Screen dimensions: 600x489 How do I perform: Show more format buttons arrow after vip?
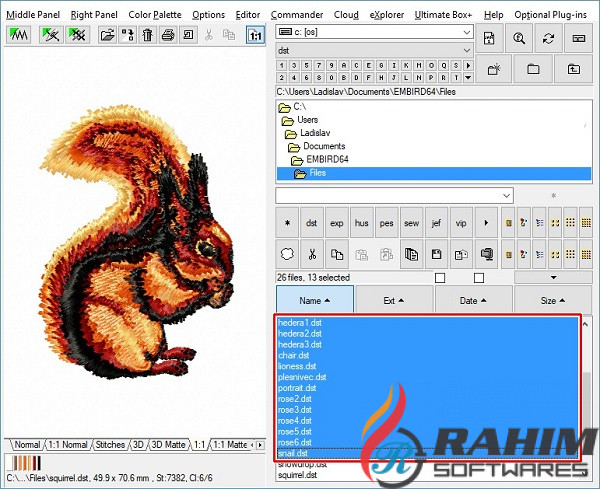point(486,223)
